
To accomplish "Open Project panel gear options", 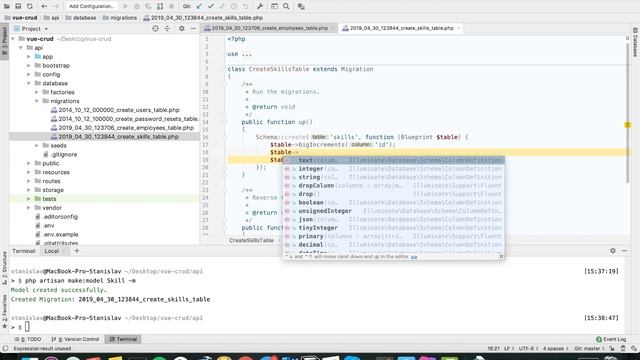I will click(x=182, y=29).
